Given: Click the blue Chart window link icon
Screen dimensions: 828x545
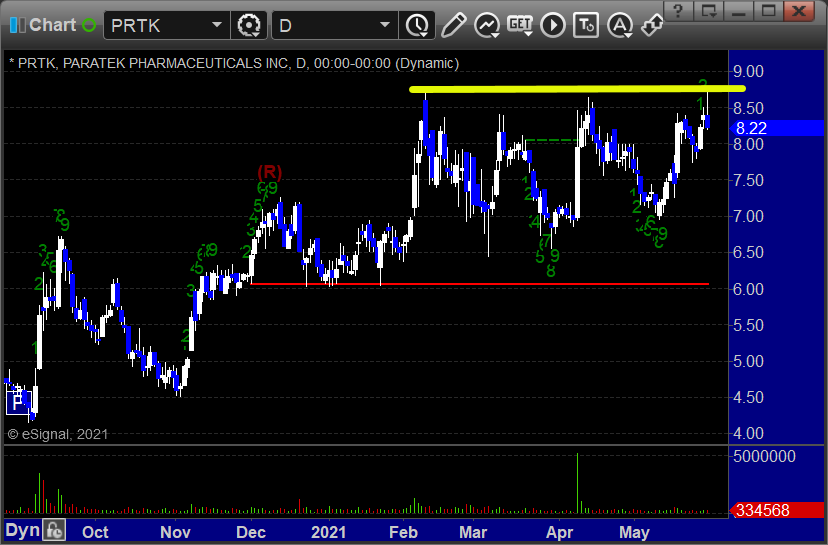Looking at the screenshot, I should pyautogui.click(x=17, y=25).
